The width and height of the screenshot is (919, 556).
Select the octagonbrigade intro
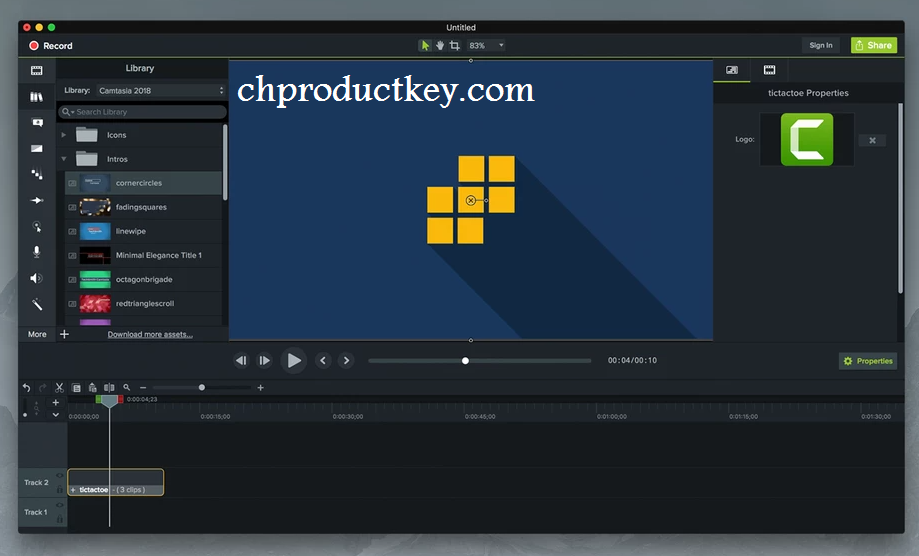tap(144, 279)
